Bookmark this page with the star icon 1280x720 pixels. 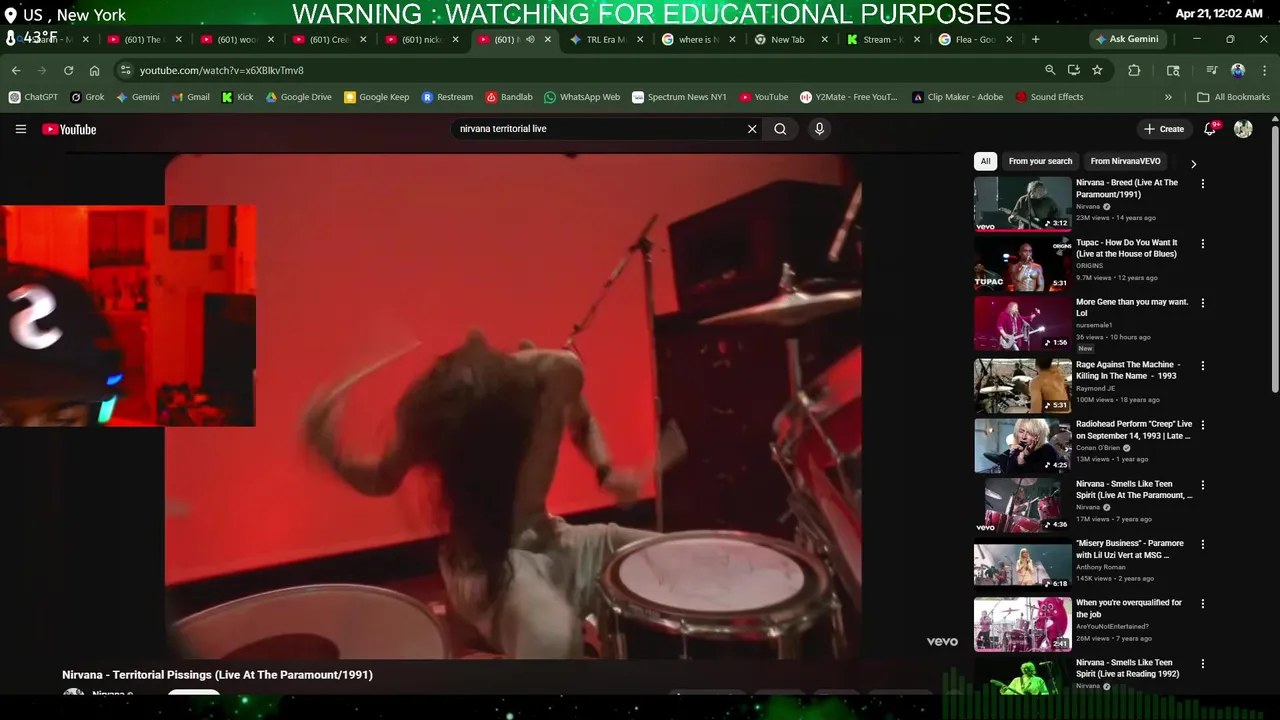(x=1097, y=70)
